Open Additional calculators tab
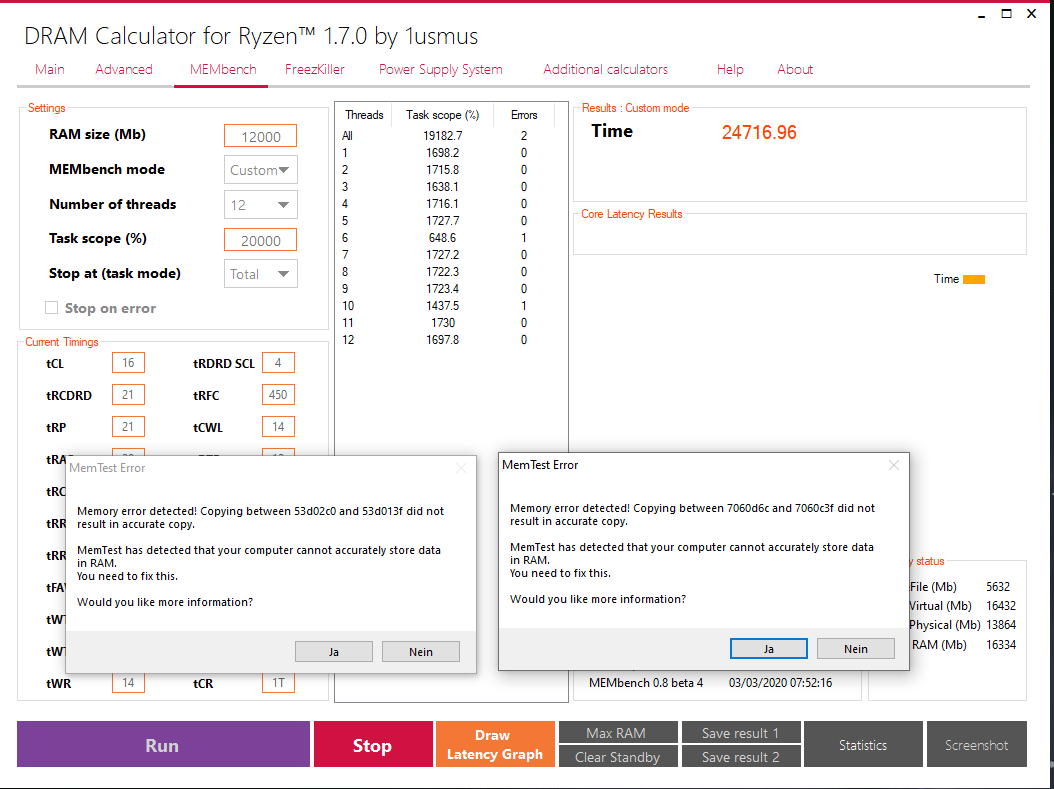 (606, 69)
